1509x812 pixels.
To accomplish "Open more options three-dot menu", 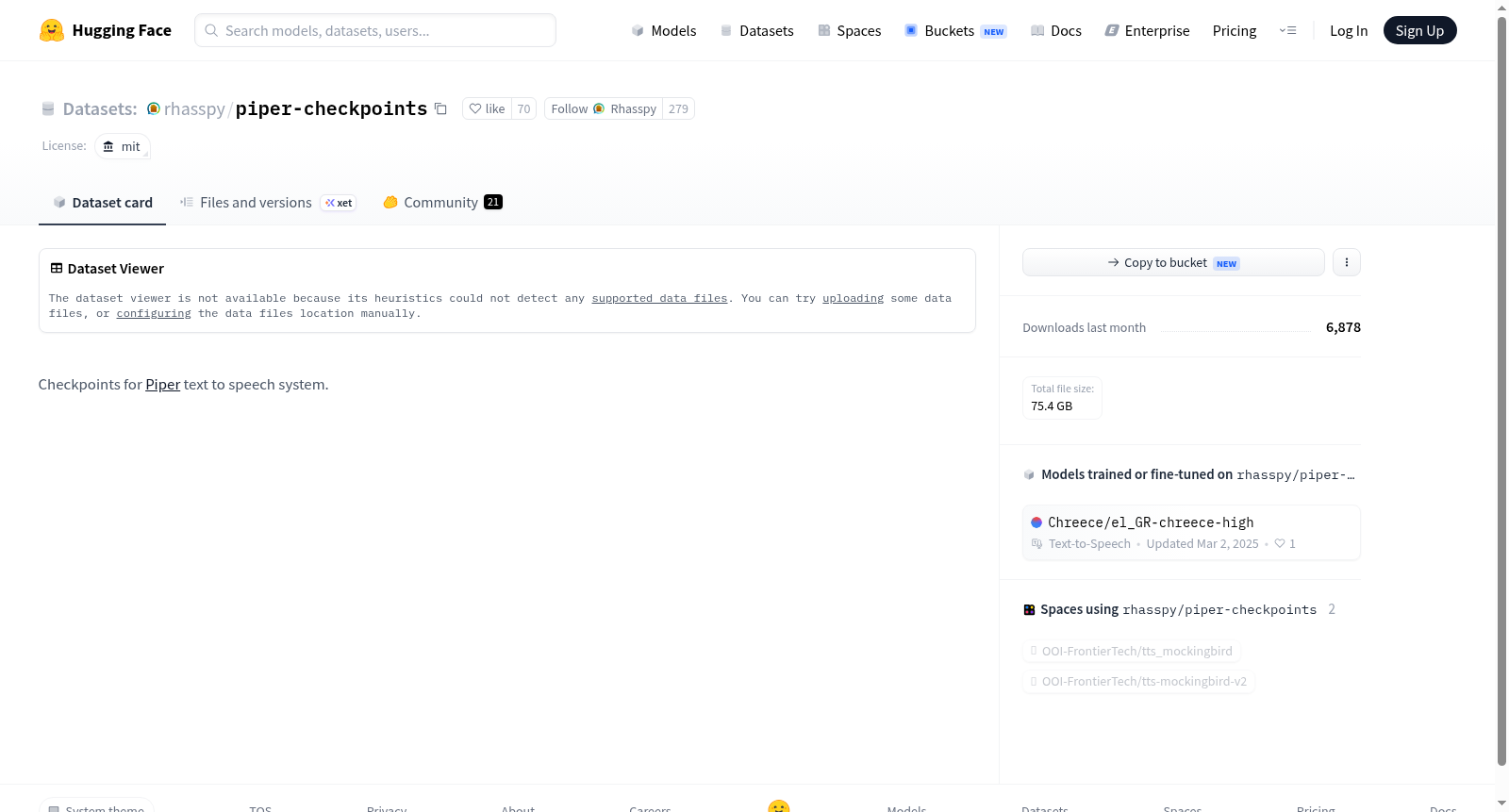I will (x=1347, y=262).
